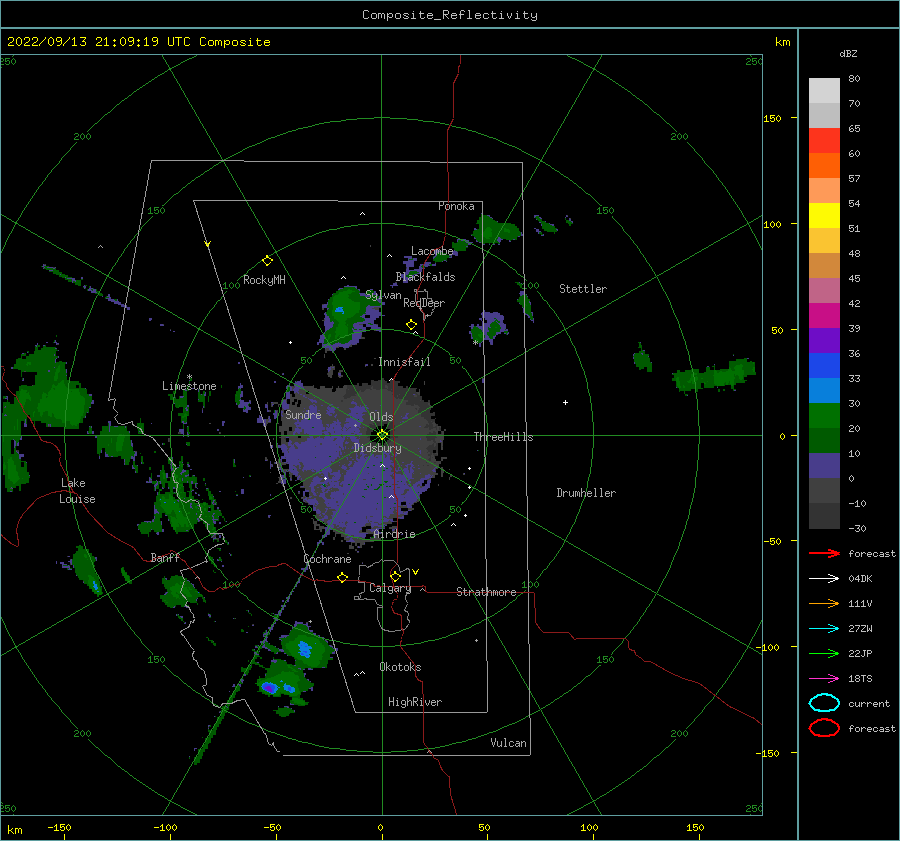The image size is (900, 841).
Task: Select the Drumheller label
Action: coord(586,493)
